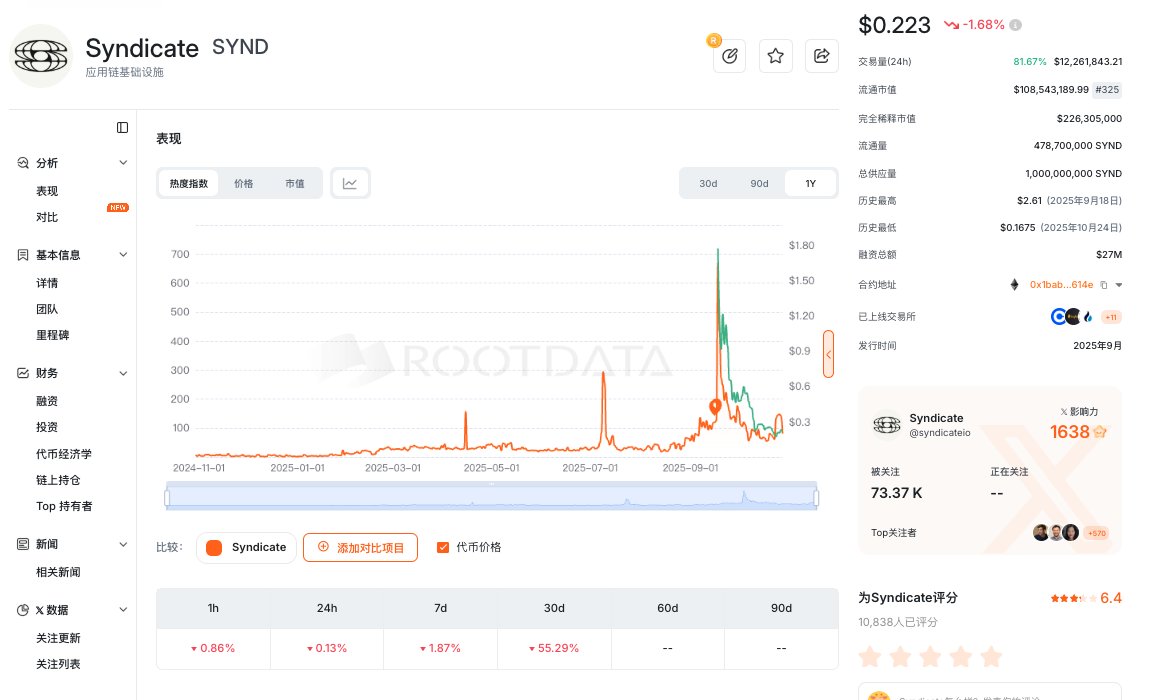The height and width of the screenshot is (700, 1164).
Task: Expand the contract address dropdown arrow
Action: pyautogui.click(x=1118, y=285)
